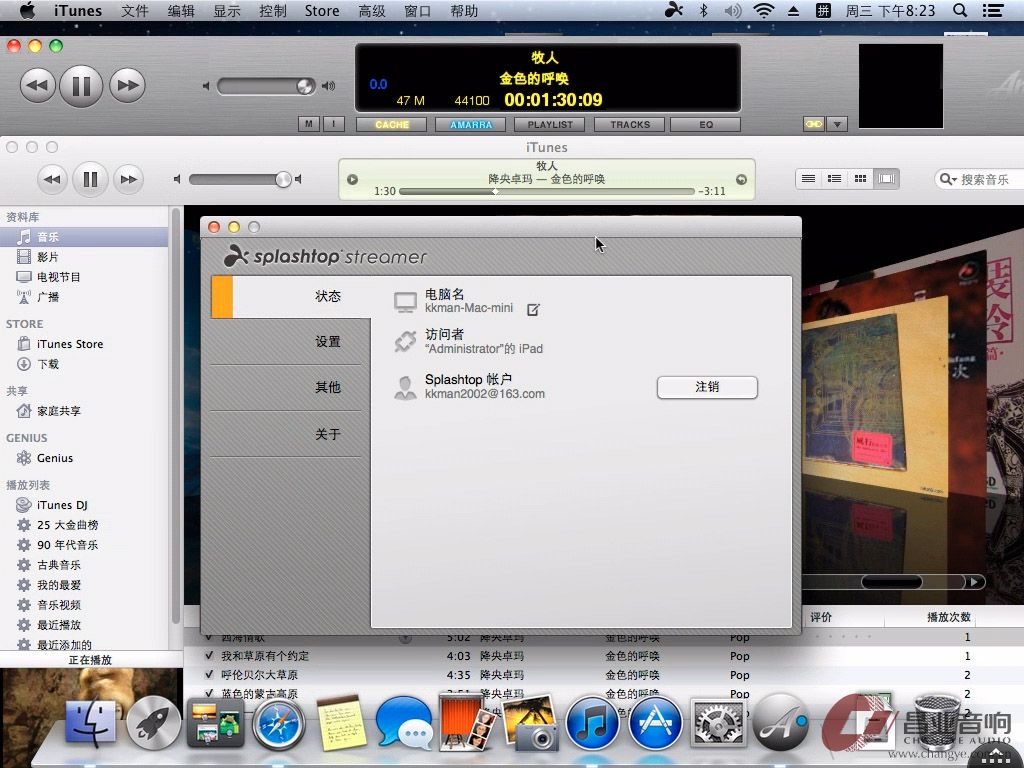Click the small play icon in iTunes display

click(x=352, y=180)
